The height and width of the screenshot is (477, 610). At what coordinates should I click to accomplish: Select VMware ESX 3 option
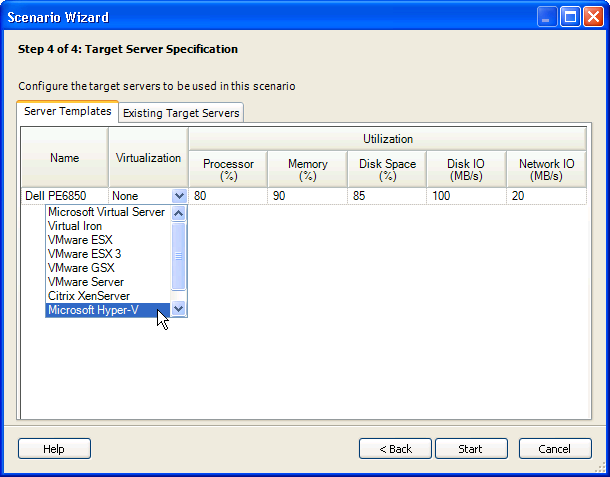coord(108,254)
